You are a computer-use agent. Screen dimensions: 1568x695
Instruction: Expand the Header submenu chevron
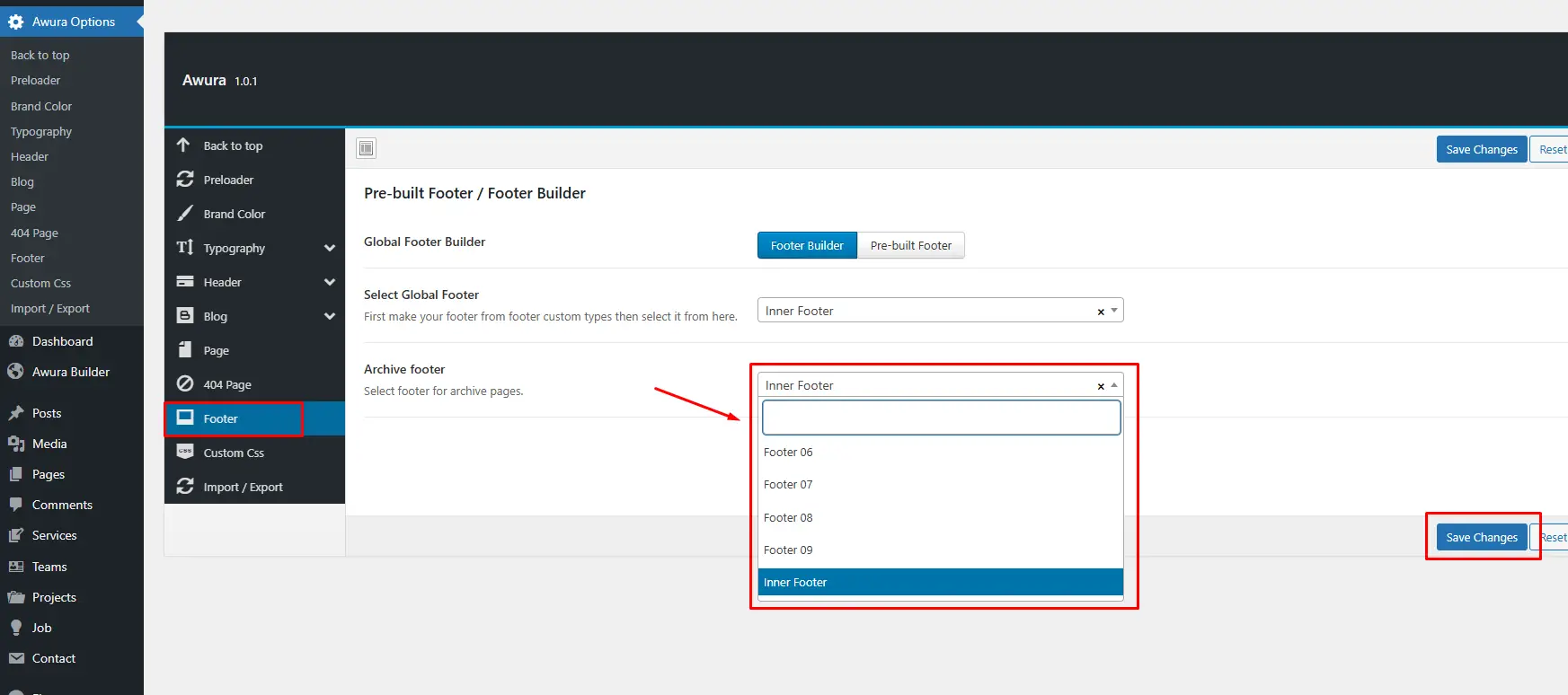point(330,282)
